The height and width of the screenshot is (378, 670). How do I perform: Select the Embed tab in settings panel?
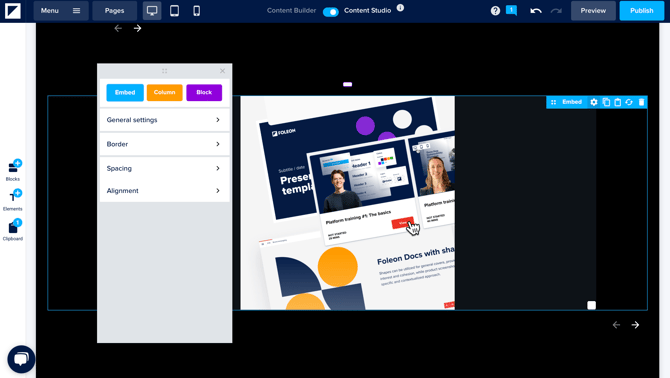pyautogui.click(x=125, y=92)
